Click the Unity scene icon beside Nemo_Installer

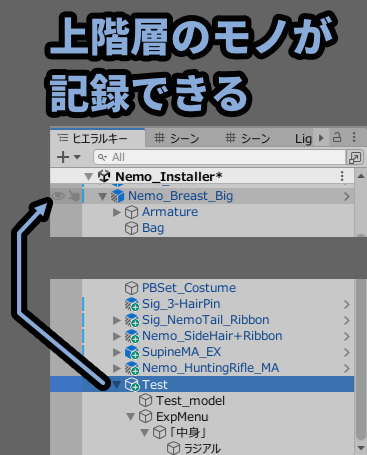pyautogui.click(x=104, y=176)
